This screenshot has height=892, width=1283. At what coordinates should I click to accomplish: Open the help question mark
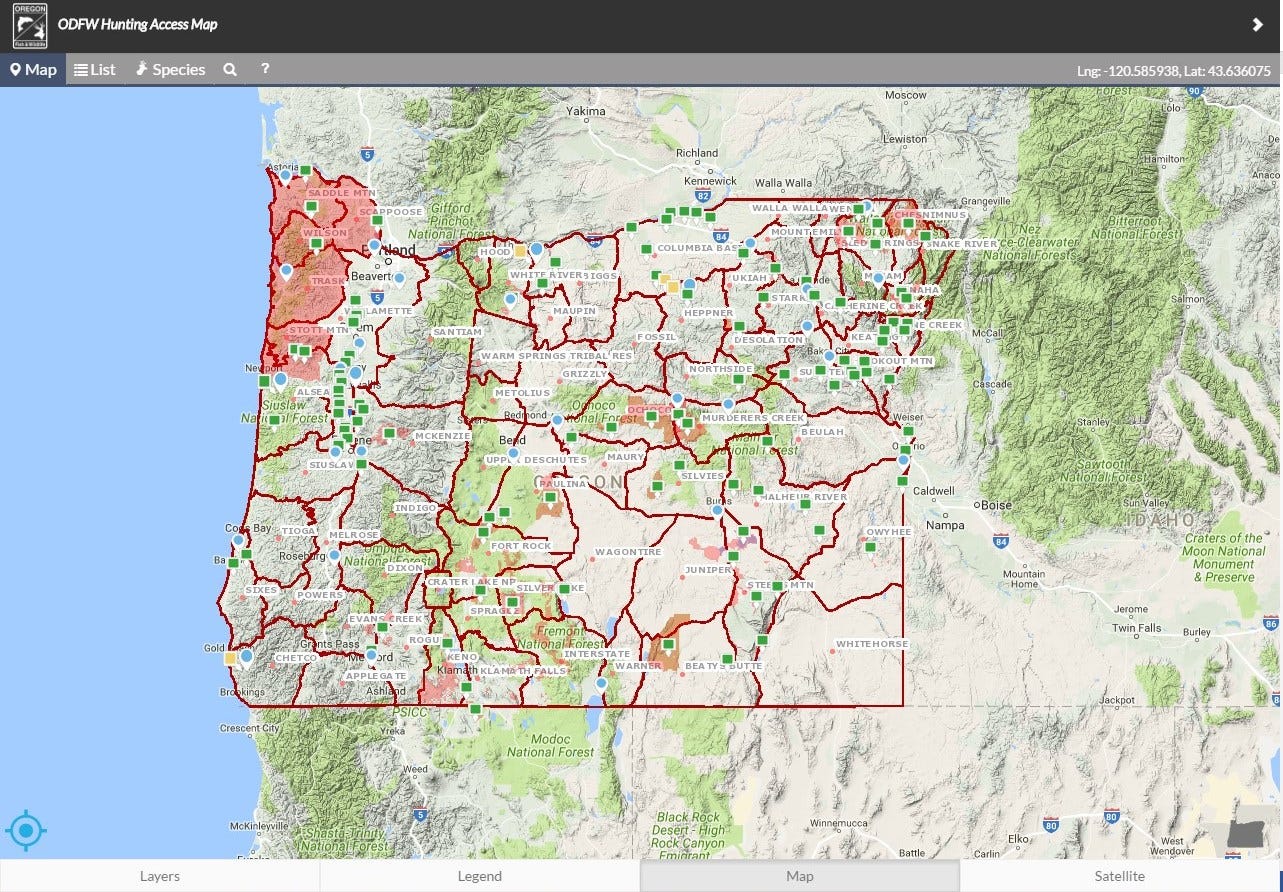point(265,68)
